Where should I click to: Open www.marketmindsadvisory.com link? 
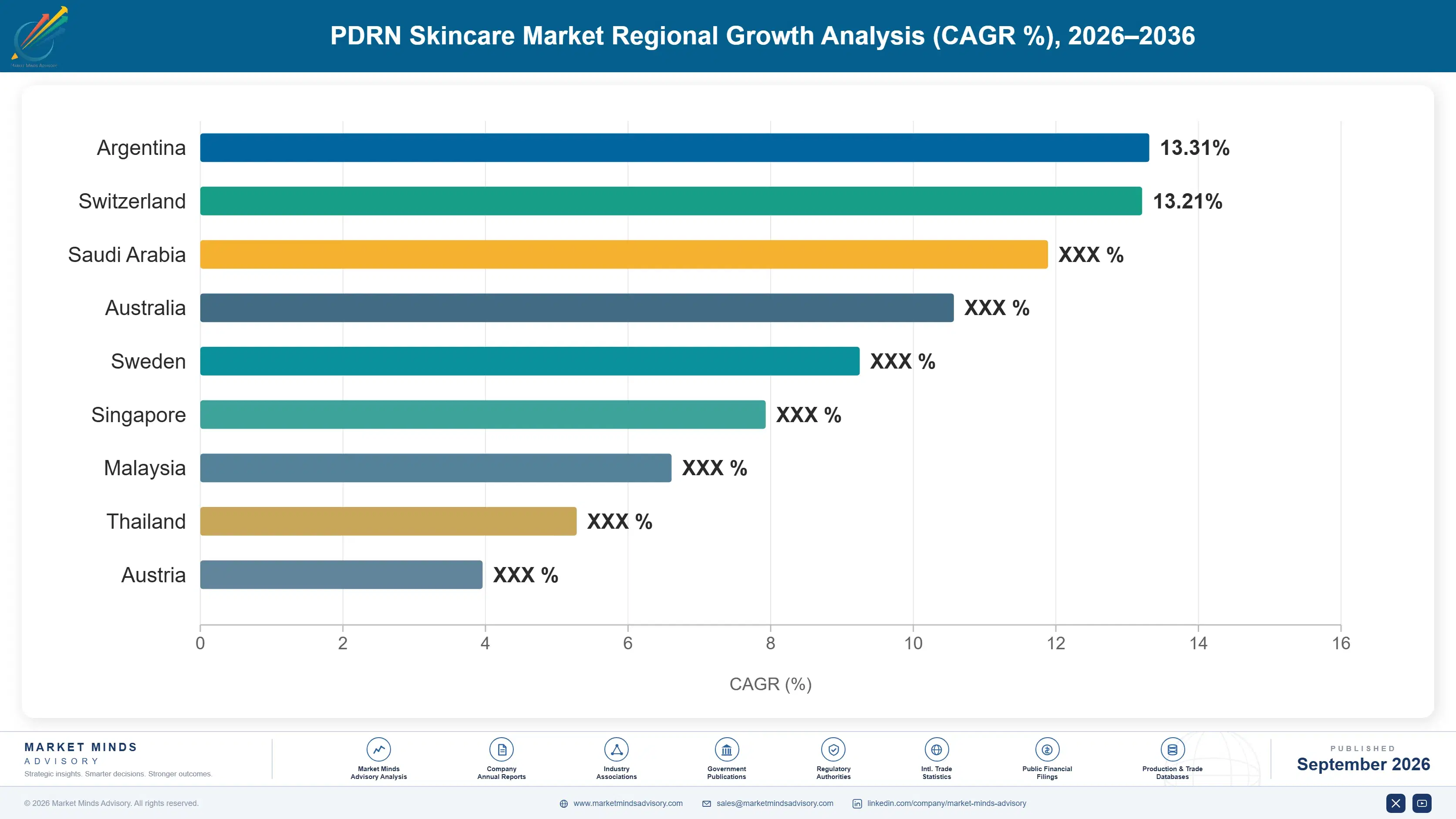click(x=628, y=803)
